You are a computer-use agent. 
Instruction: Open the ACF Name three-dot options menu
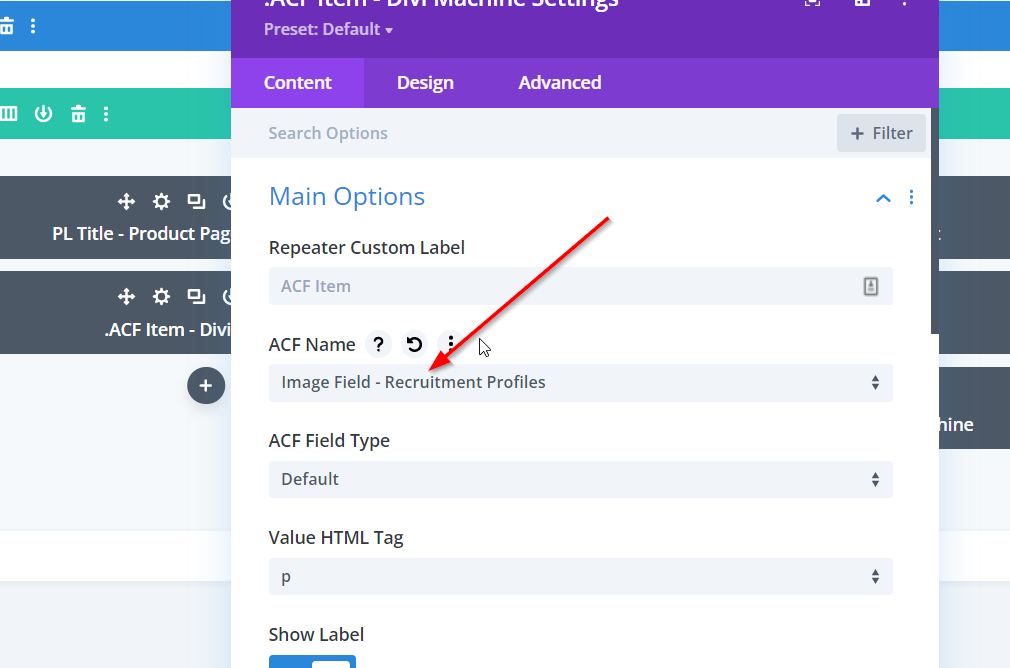[451, 344]
